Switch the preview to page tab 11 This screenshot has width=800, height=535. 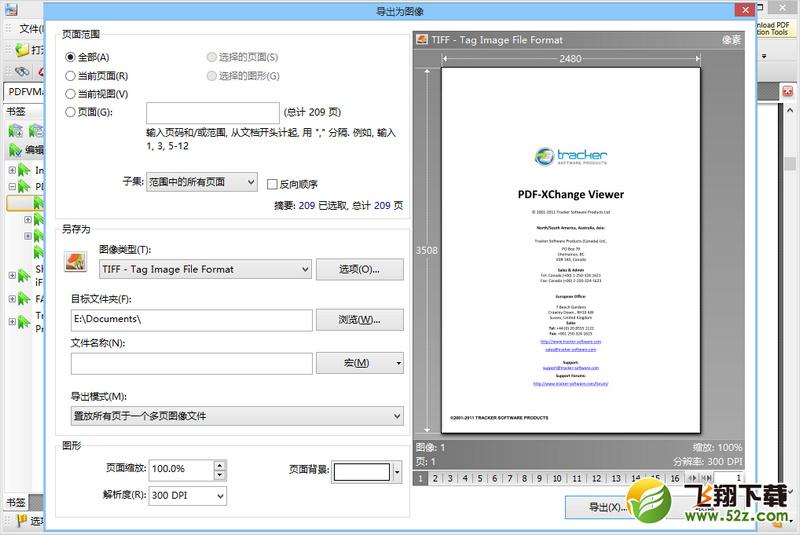click(577, 478)
